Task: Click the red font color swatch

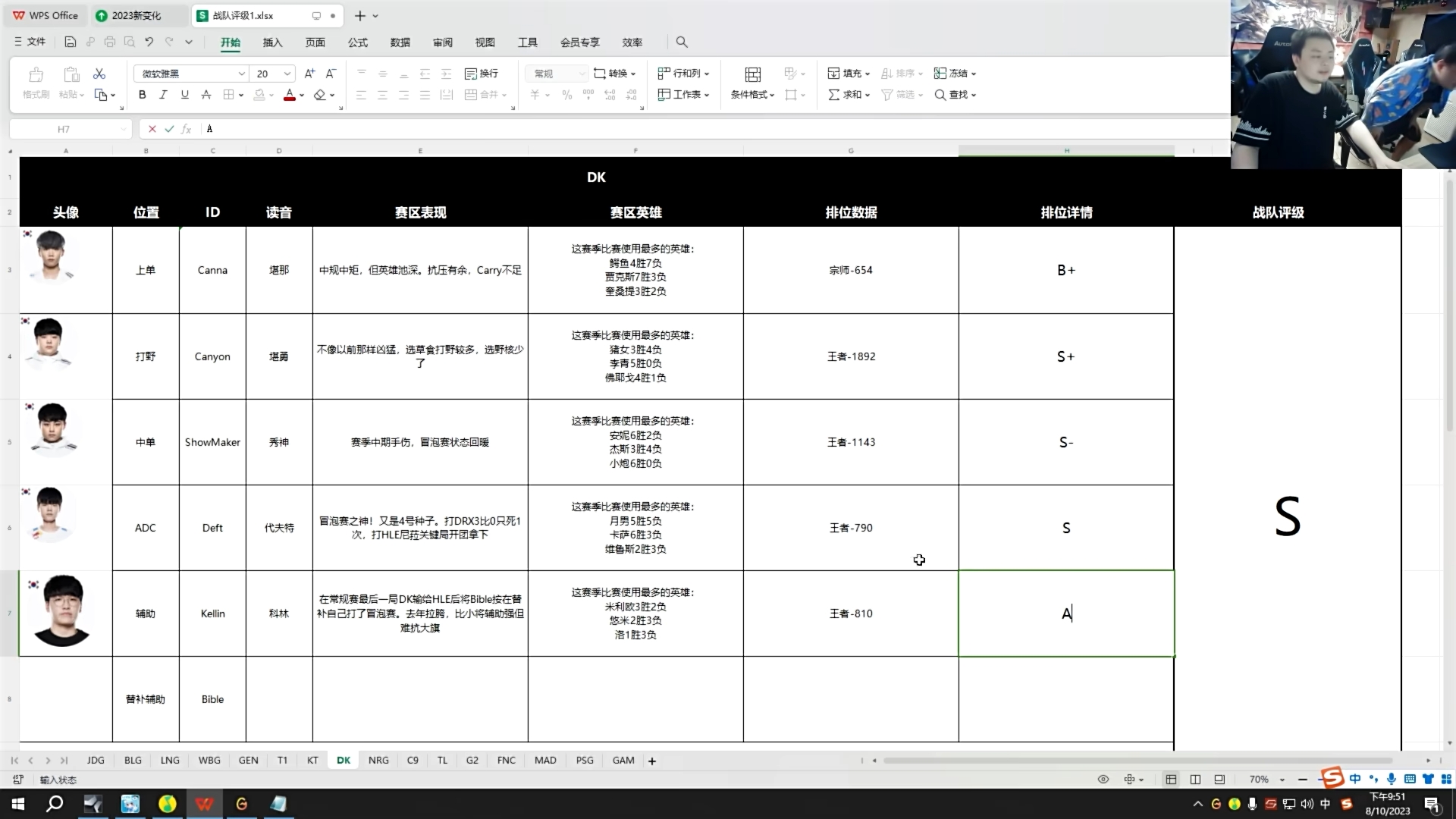Action: pyautogui.click(x=289, y=95)
